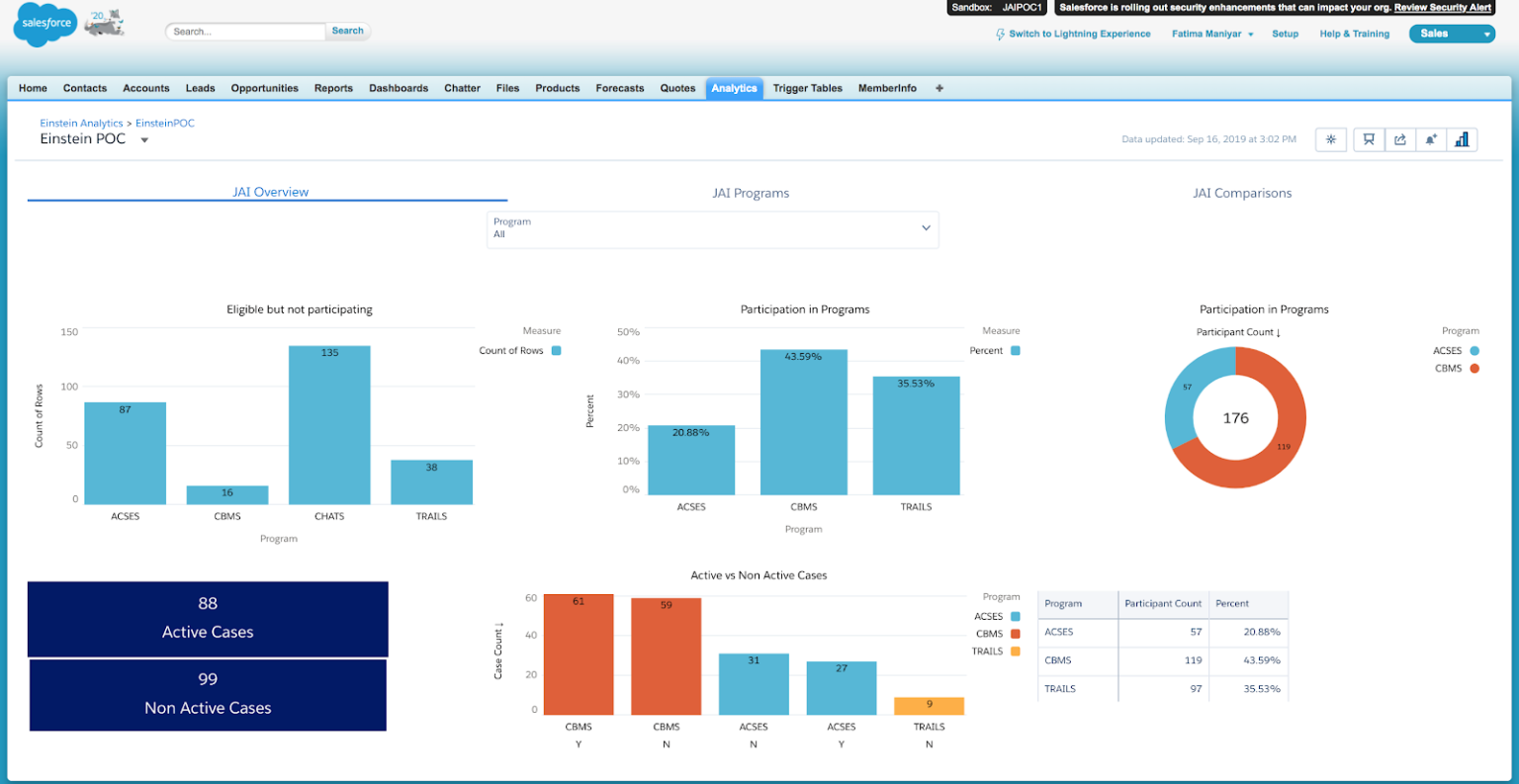This screenshot has height=784, width=1519.
Task: Open the Forecasts tab
Action: [620, 88]
